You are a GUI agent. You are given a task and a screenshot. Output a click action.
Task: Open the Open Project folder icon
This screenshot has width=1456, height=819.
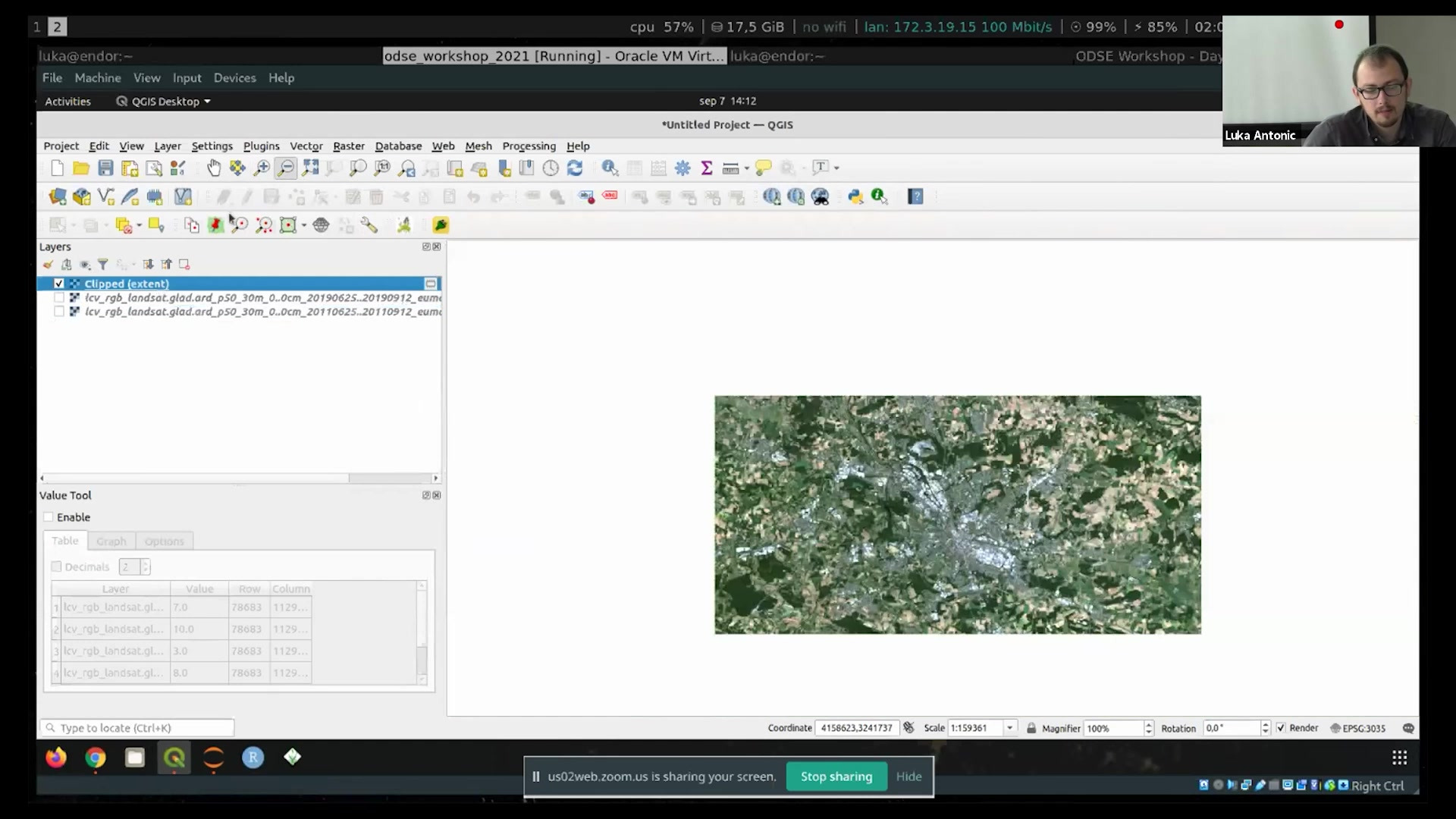pos(81,168)
